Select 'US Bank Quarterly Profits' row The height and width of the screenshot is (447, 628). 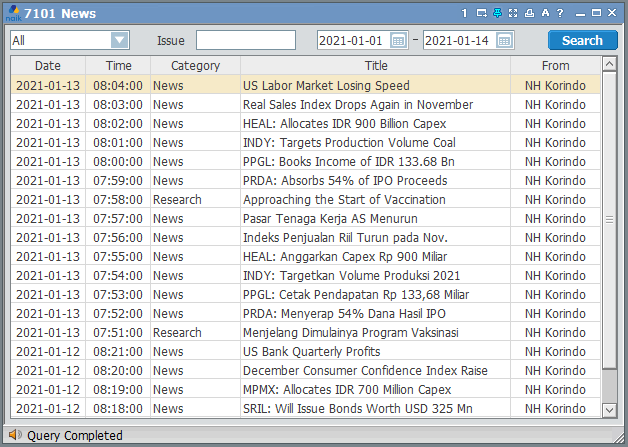[311, 352]
